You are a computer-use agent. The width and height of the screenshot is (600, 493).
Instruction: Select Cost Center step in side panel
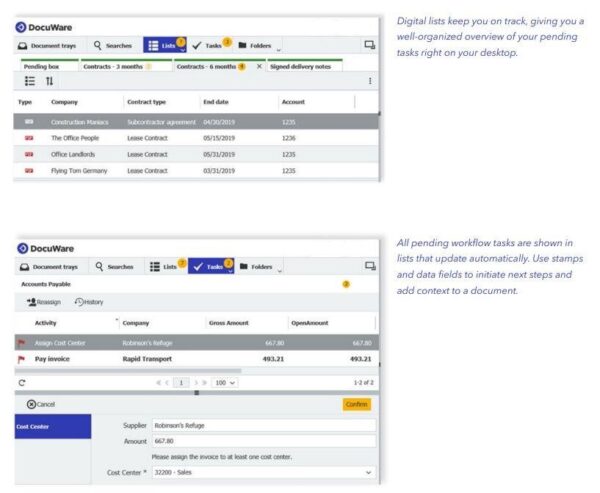pyautogui.click(x=53, y=426)
